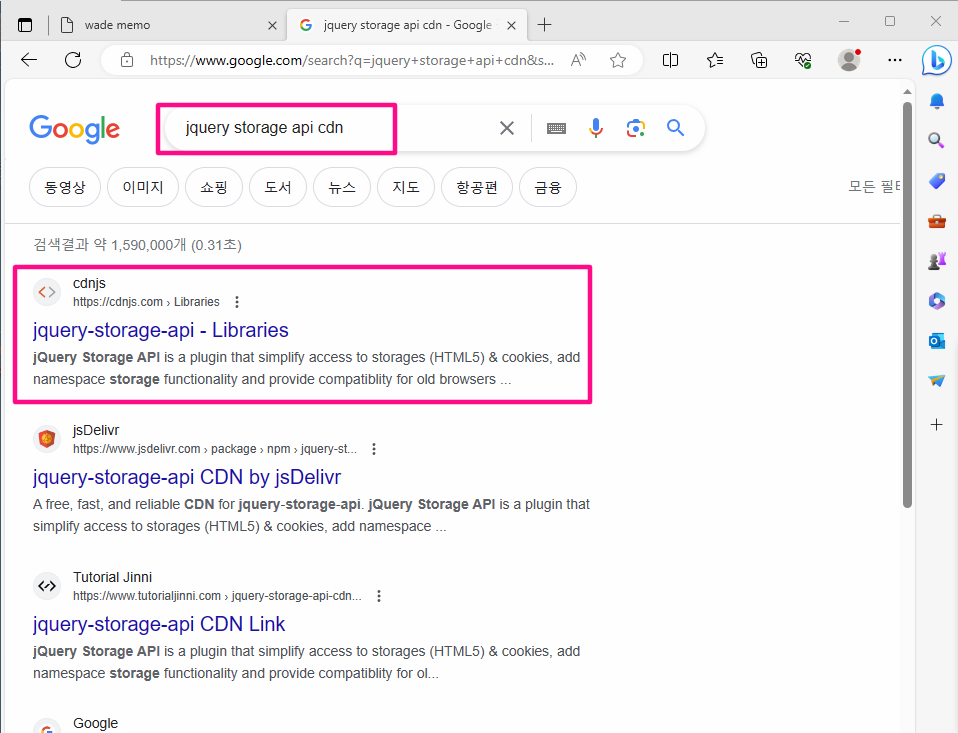Click jsDelivr site favicon

coord(47,439)
